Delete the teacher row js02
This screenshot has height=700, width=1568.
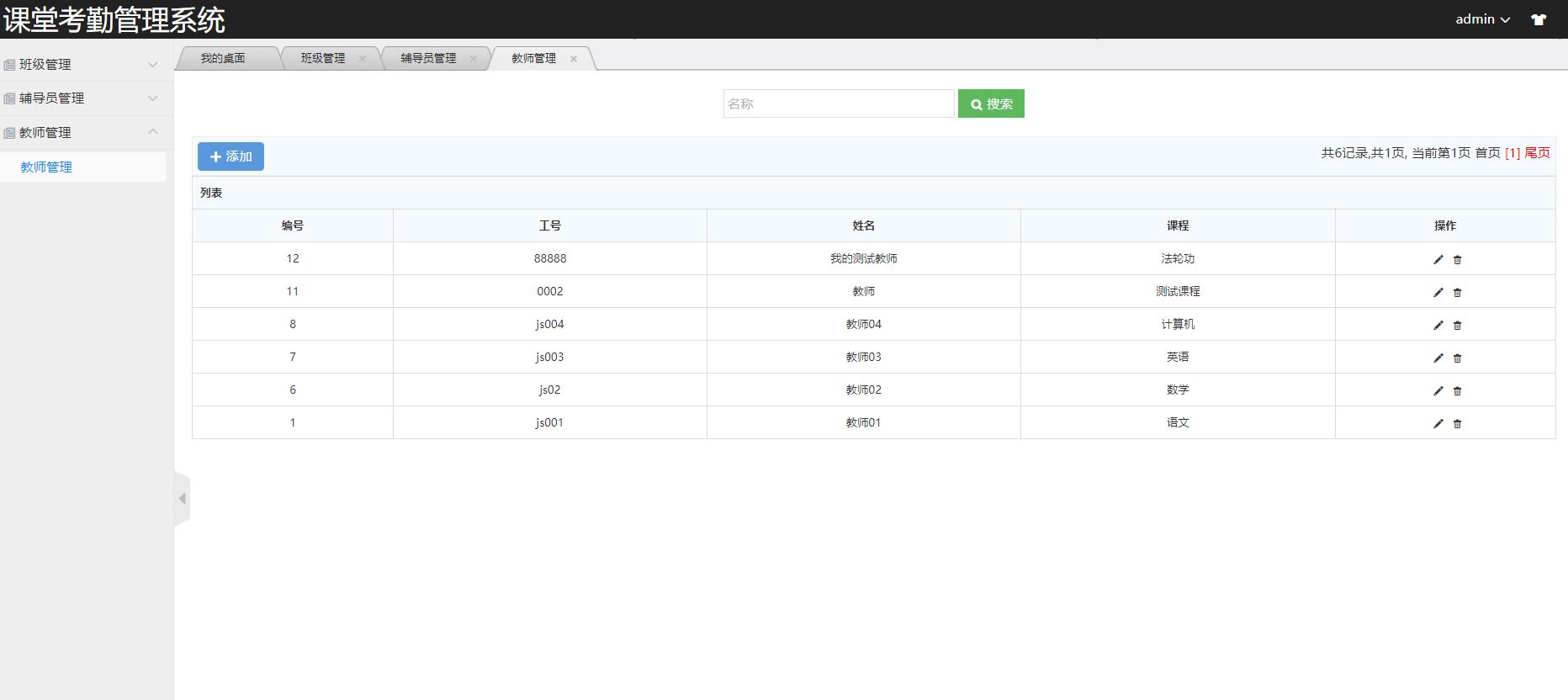[x=1457, y=390]
